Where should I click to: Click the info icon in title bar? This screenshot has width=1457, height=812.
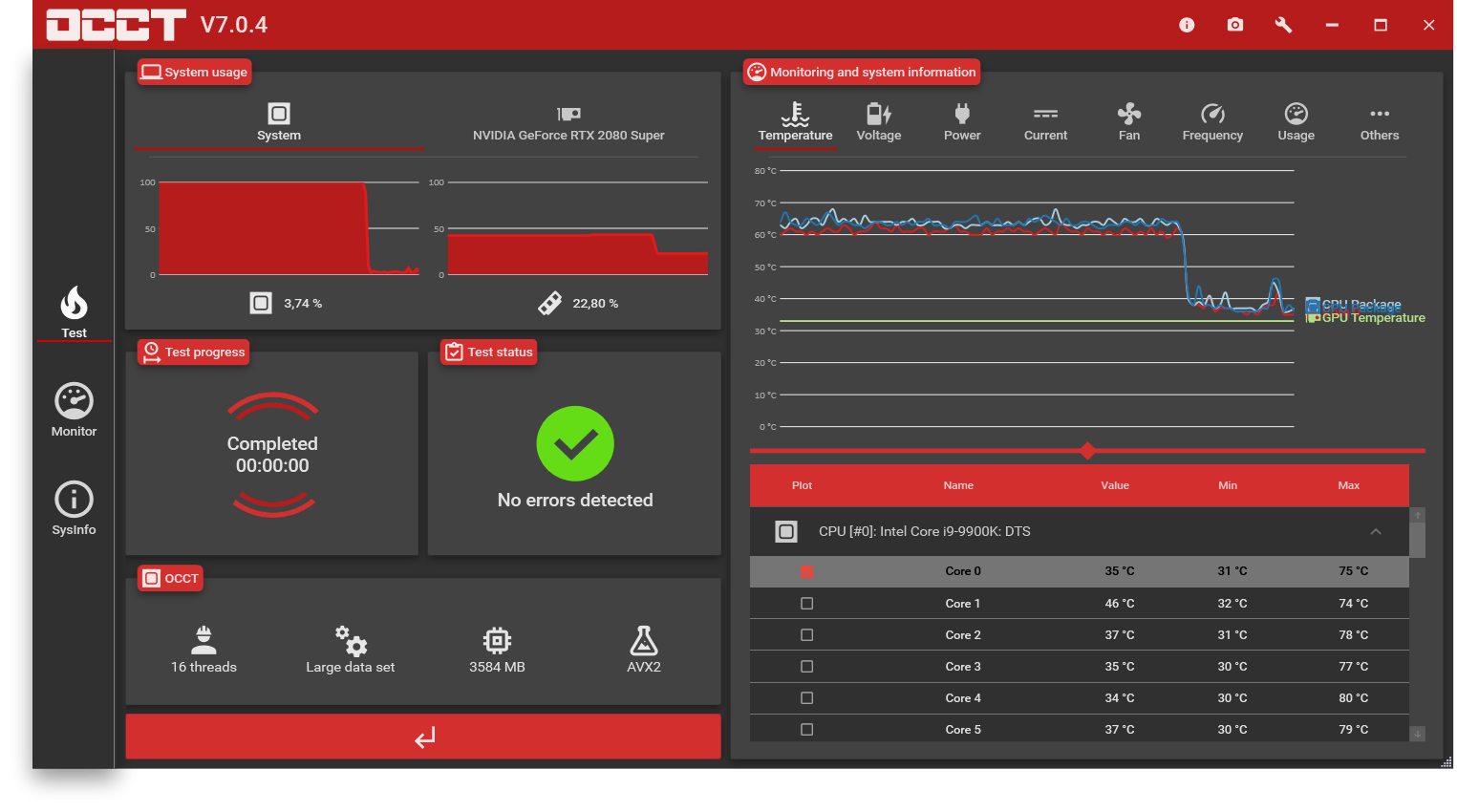[1187, 25]
